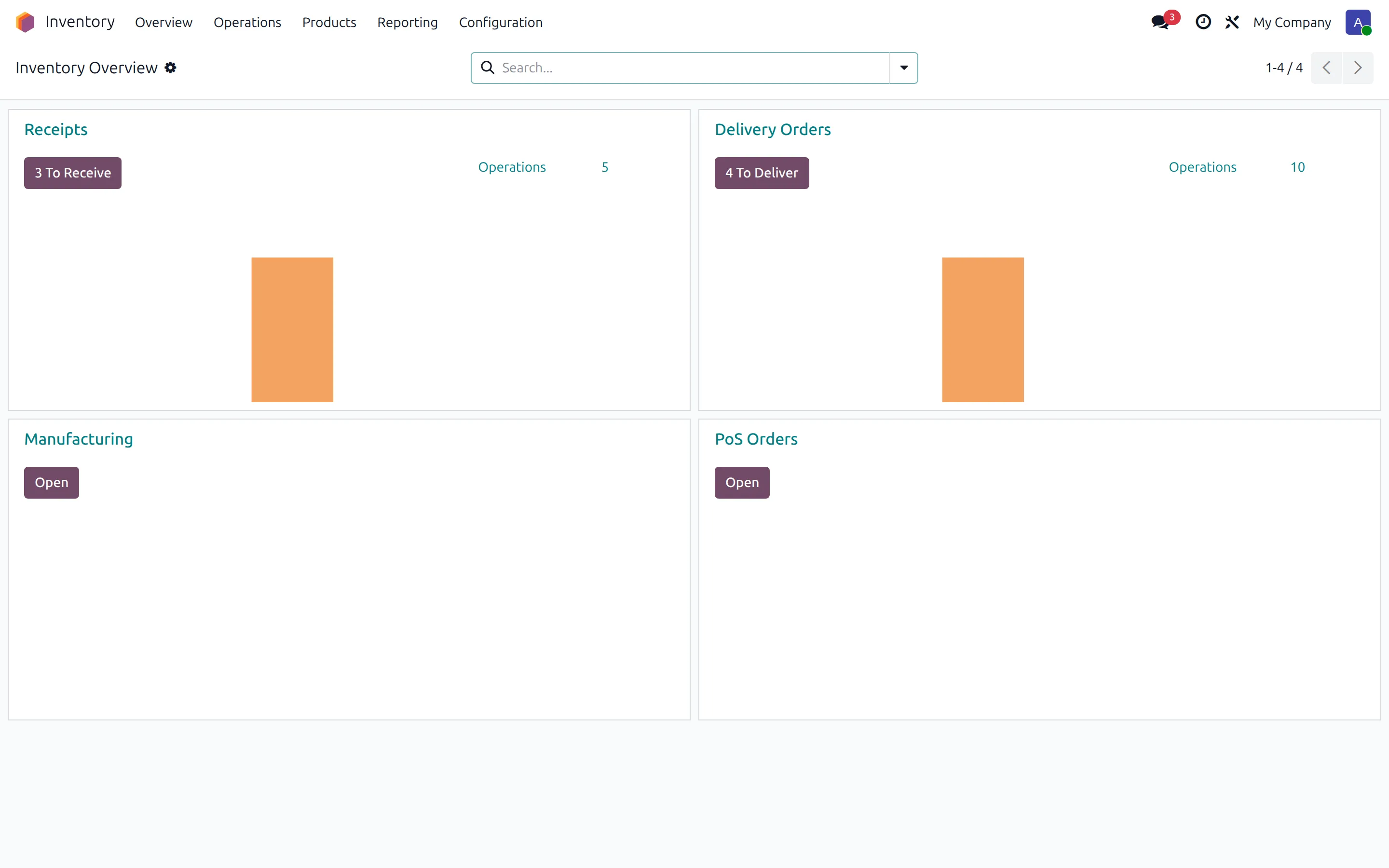Open the PoS Orders card title link
The height and width of the screenshot is (868, 1389).
[x=756, y=439]
